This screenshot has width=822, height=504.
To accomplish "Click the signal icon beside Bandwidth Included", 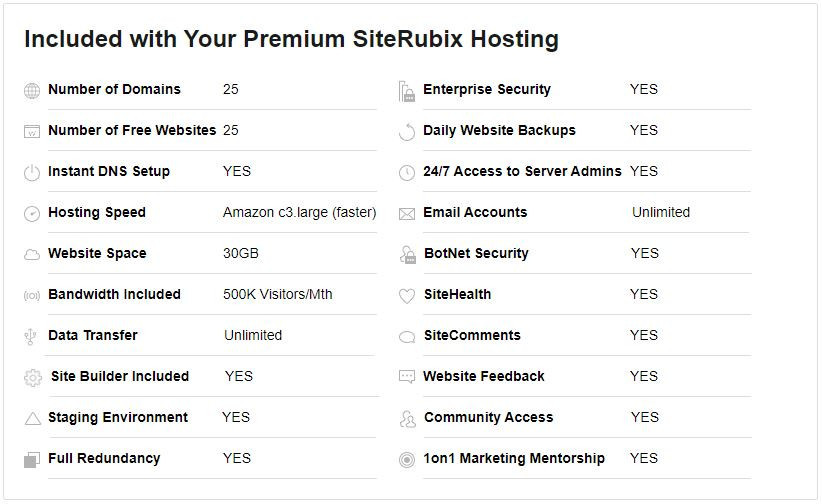I will 32,296.
